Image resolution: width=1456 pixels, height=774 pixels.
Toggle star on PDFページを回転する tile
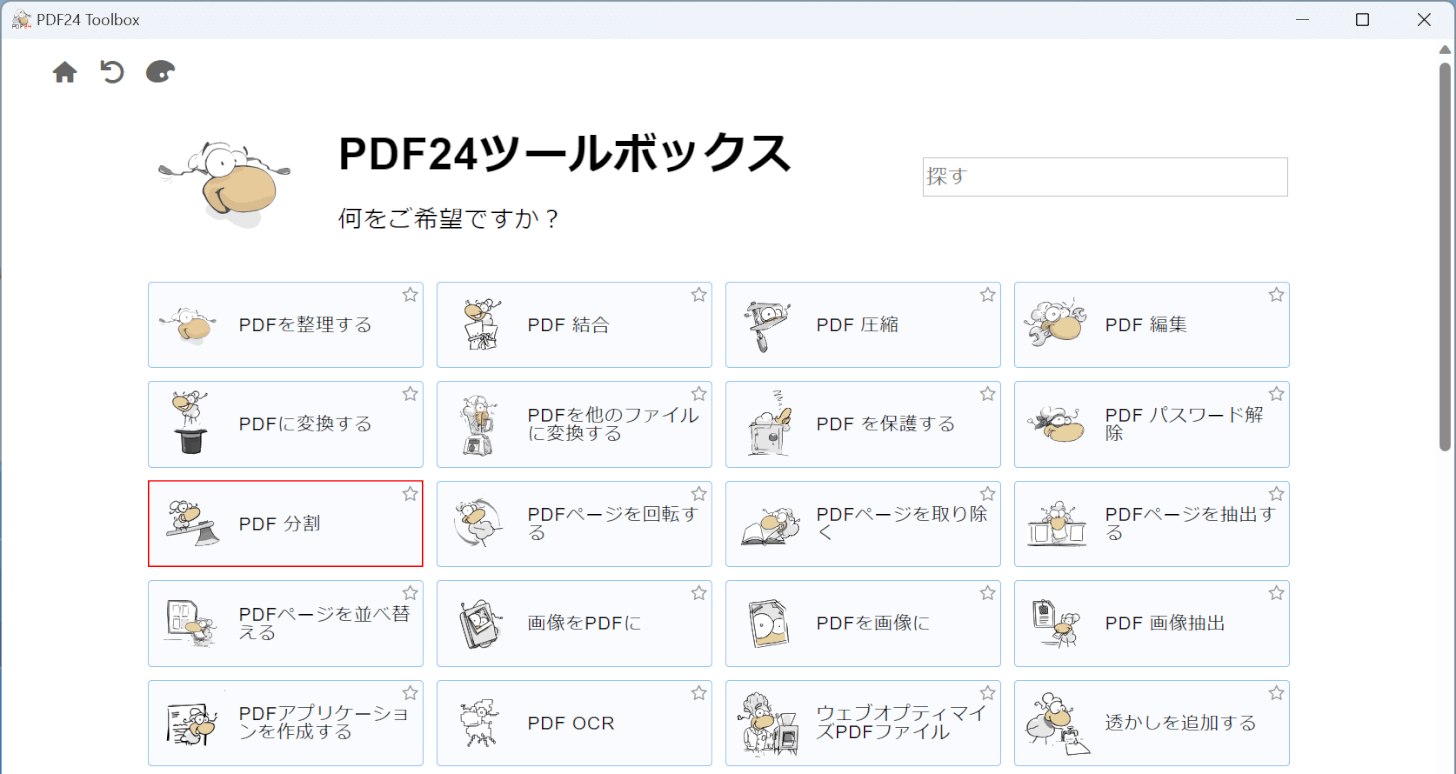tap(699, 494)
